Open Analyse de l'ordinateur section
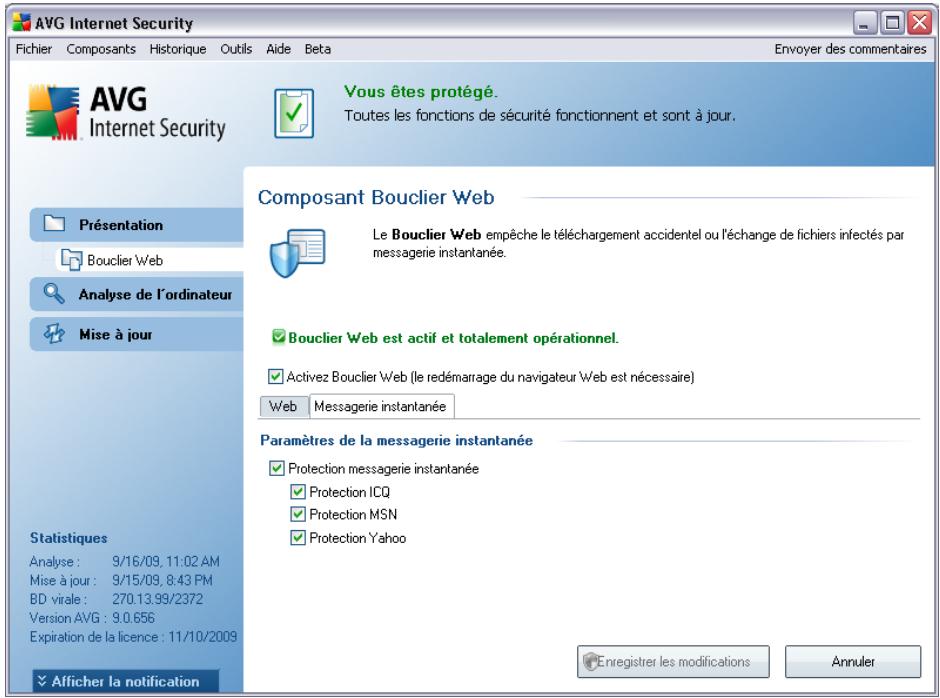 tap(137, 294)
